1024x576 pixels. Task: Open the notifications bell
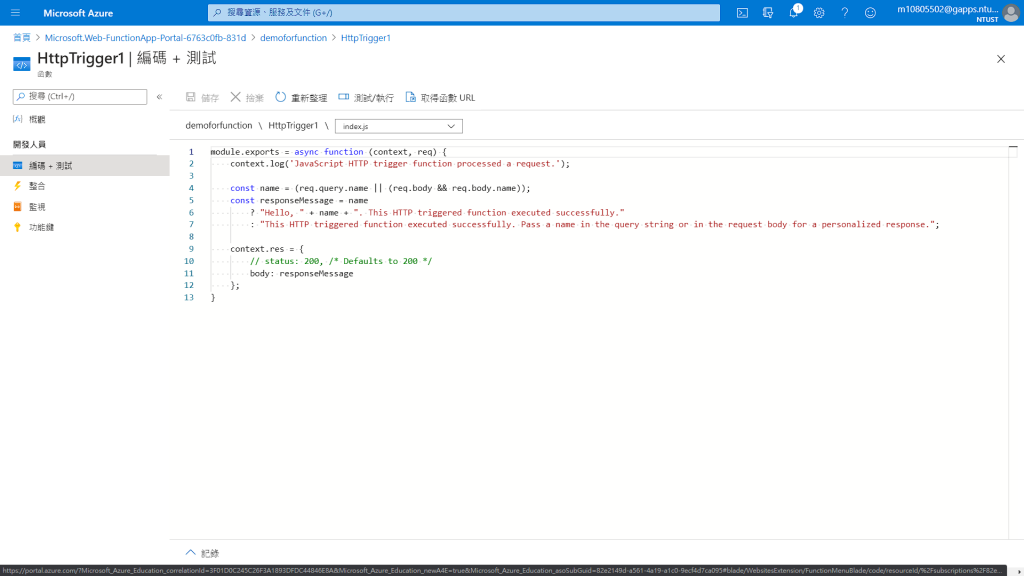tap(793, 12)
